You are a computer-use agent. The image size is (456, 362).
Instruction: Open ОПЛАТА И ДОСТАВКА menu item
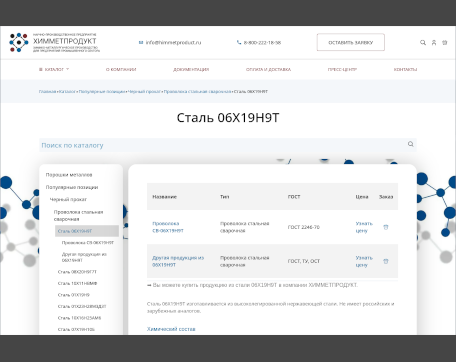click(268, 69)
